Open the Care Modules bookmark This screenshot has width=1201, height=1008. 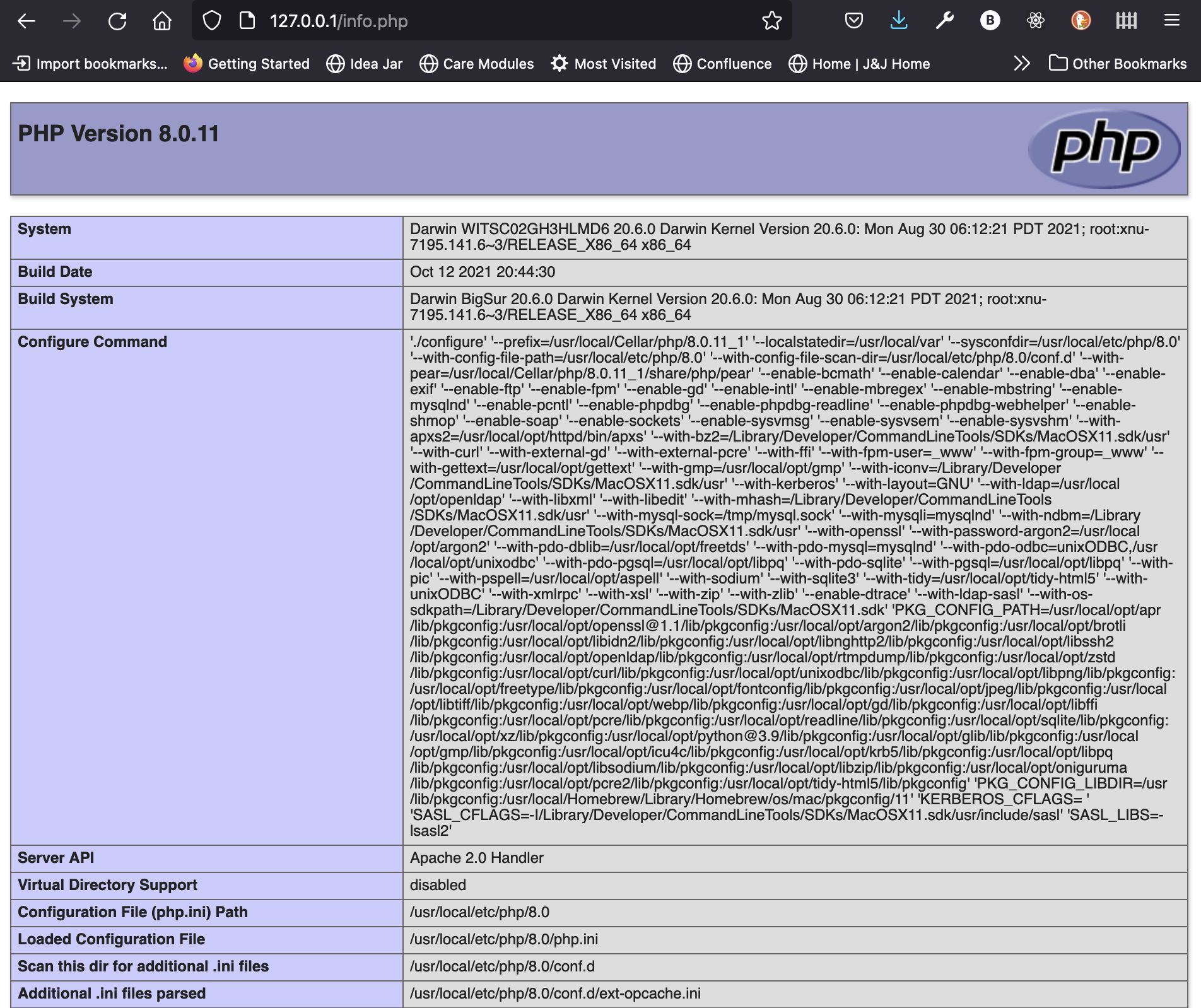(x=477, y=64)
